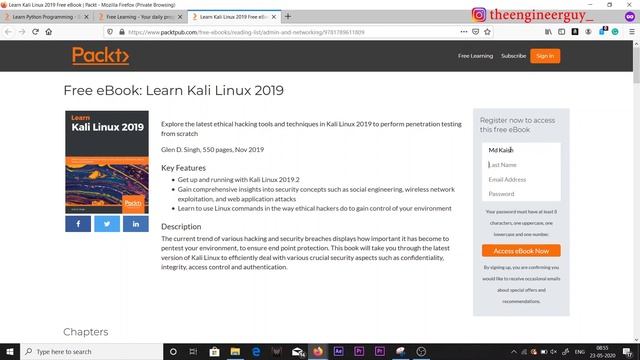Viewport: 640px width, 360px height.
Task: Click the tracking protection shield icon
Action: [x=110, y=32]
